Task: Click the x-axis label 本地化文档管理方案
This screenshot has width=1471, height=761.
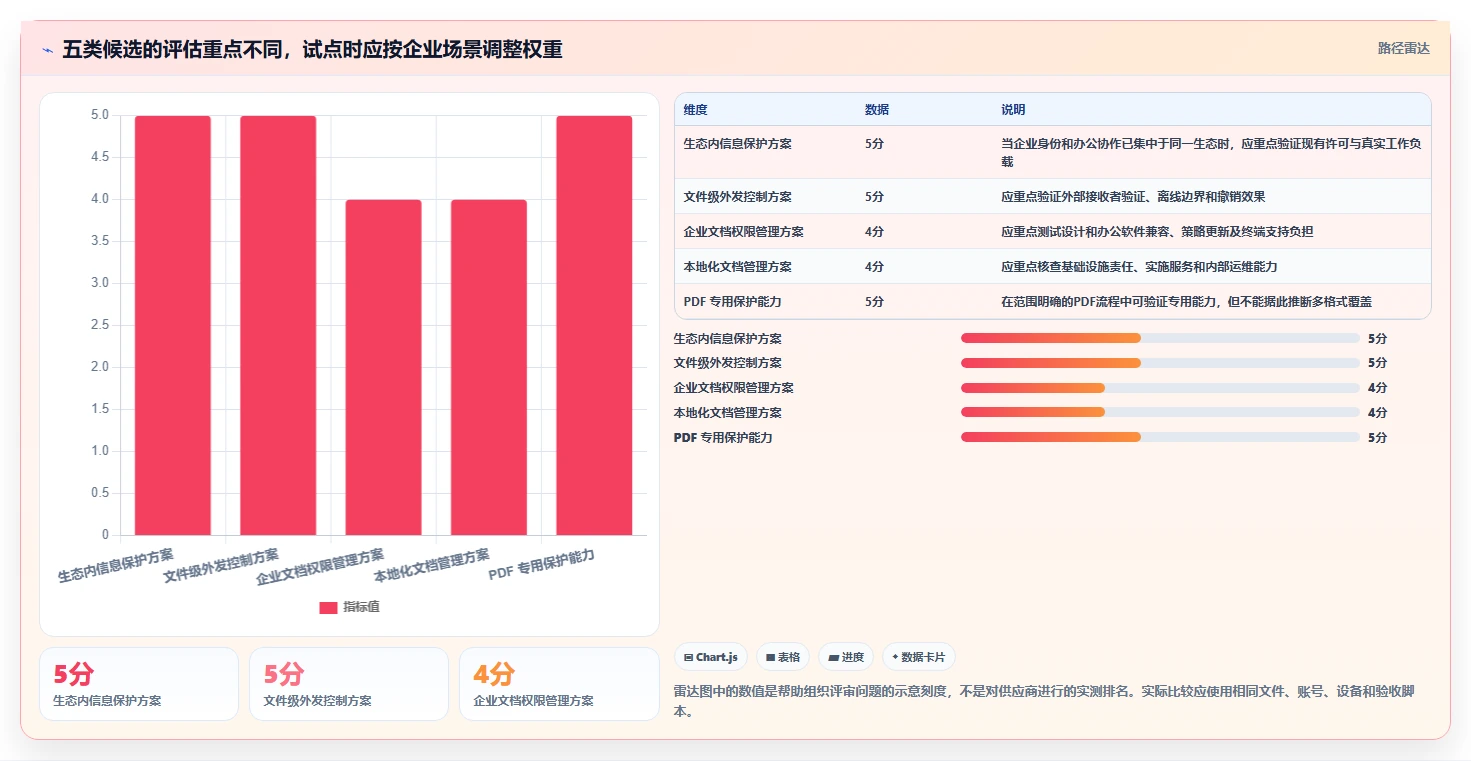Action: coord(432,565)
